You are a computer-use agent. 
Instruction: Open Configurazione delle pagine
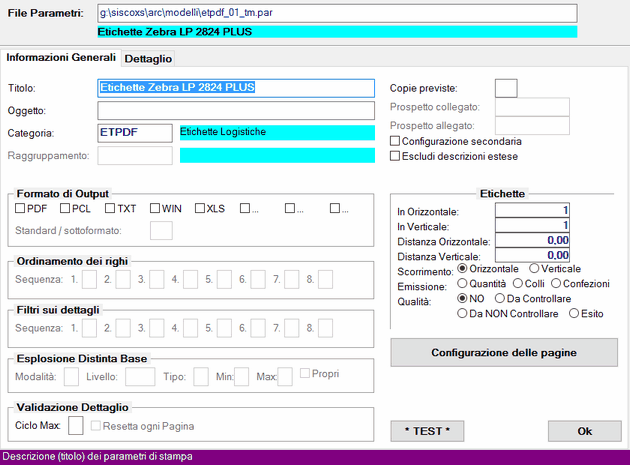point(504,352)
